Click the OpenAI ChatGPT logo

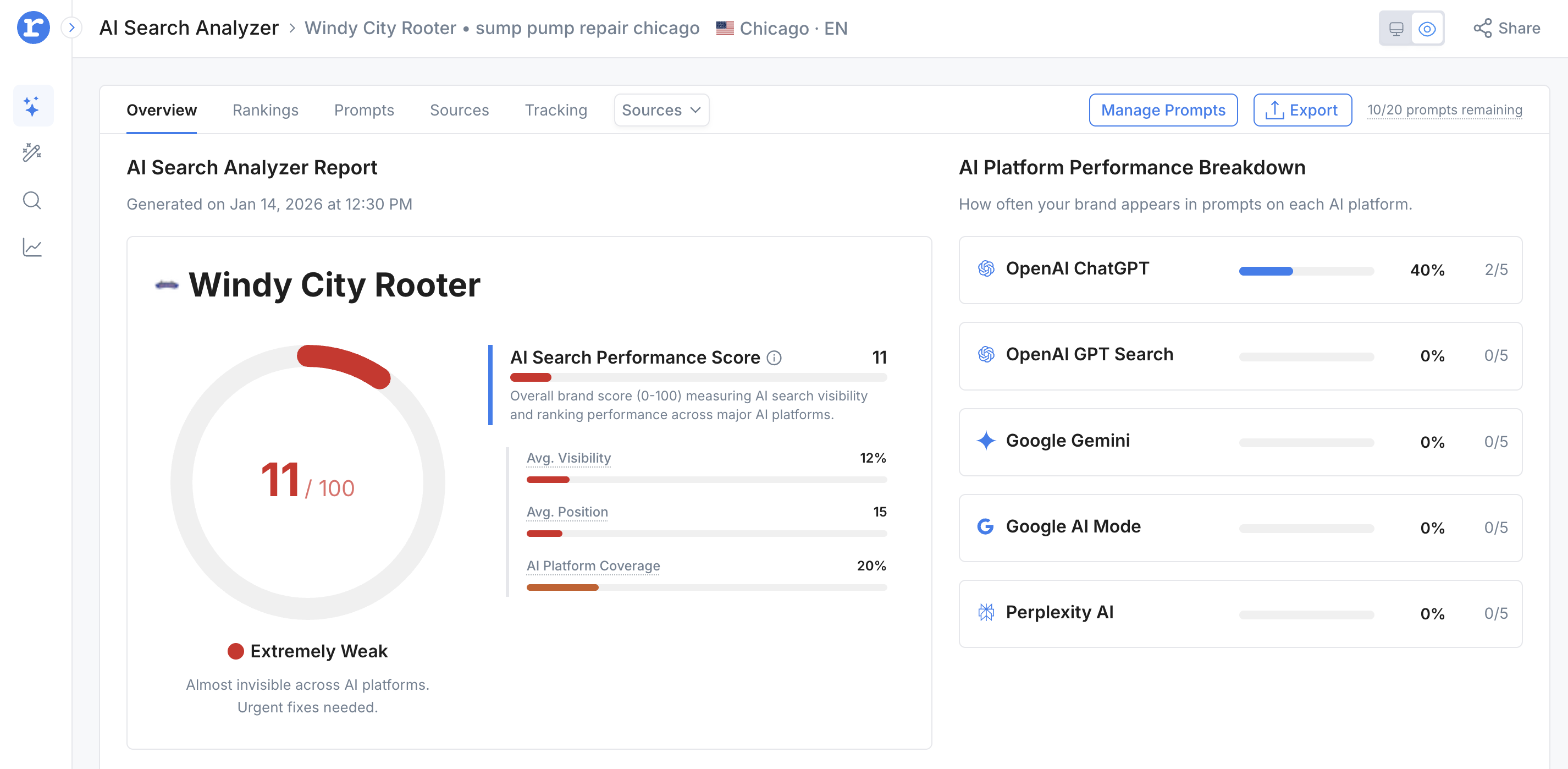click(987, 268)
